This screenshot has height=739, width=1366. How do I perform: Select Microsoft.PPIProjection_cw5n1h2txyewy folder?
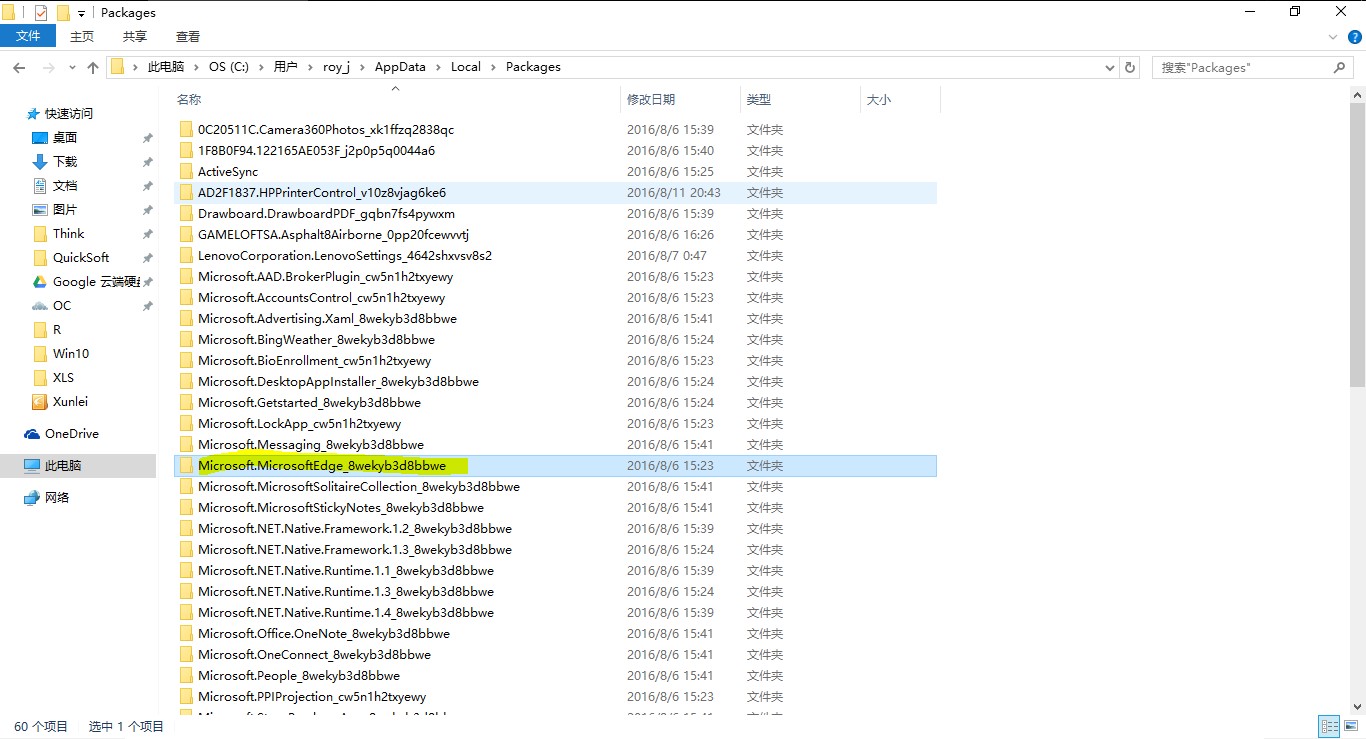point(556,696)
